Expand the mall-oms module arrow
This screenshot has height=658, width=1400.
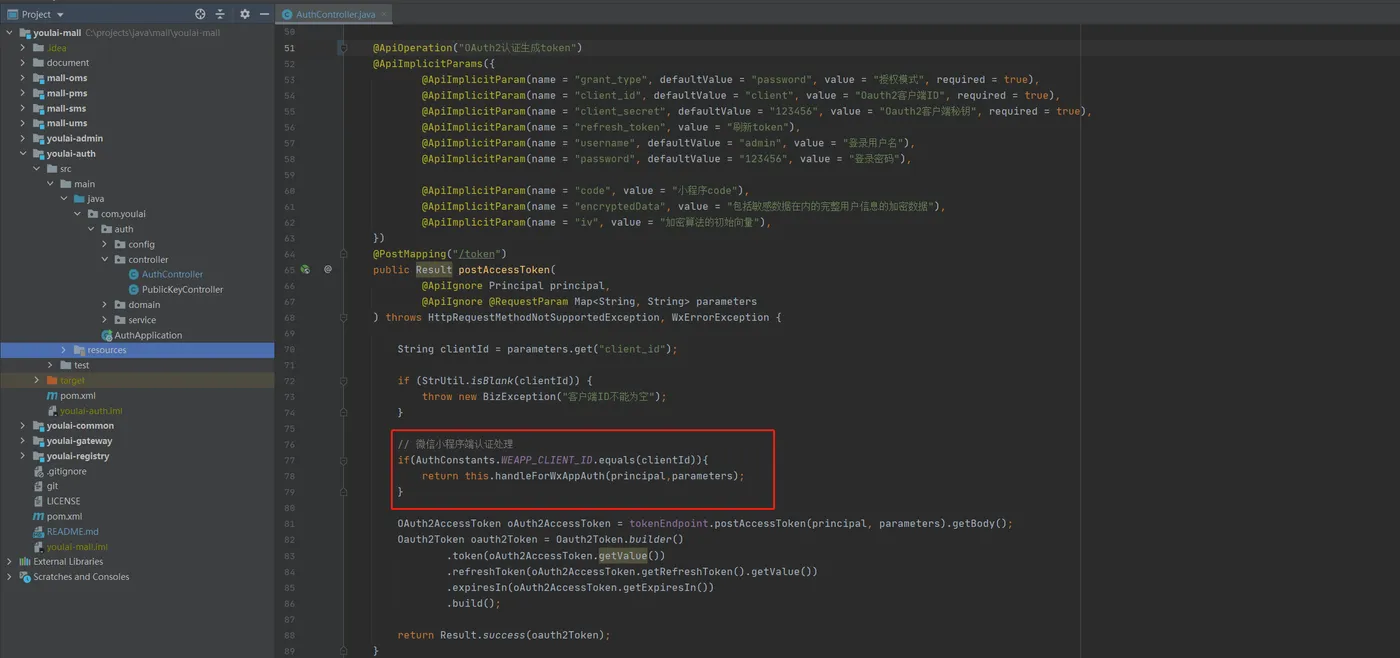(x=23, y=78)
